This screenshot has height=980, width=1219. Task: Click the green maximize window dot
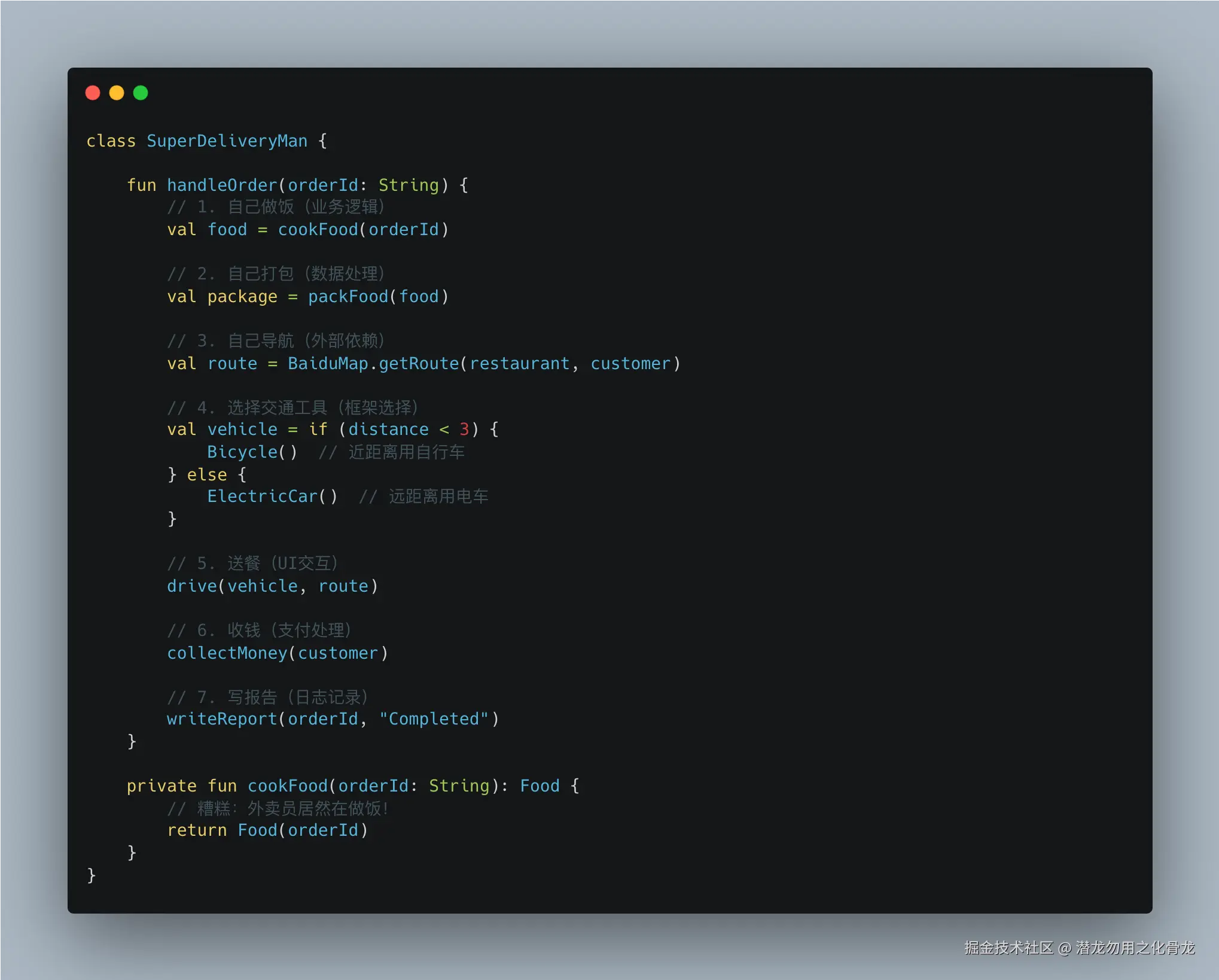click(141, 93)
